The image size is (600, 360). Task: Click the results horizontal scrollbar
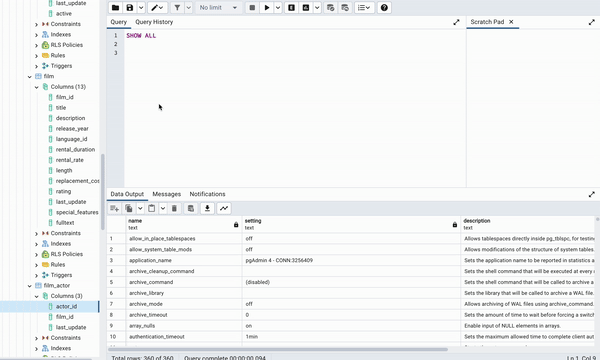click(x=278, y=349)
